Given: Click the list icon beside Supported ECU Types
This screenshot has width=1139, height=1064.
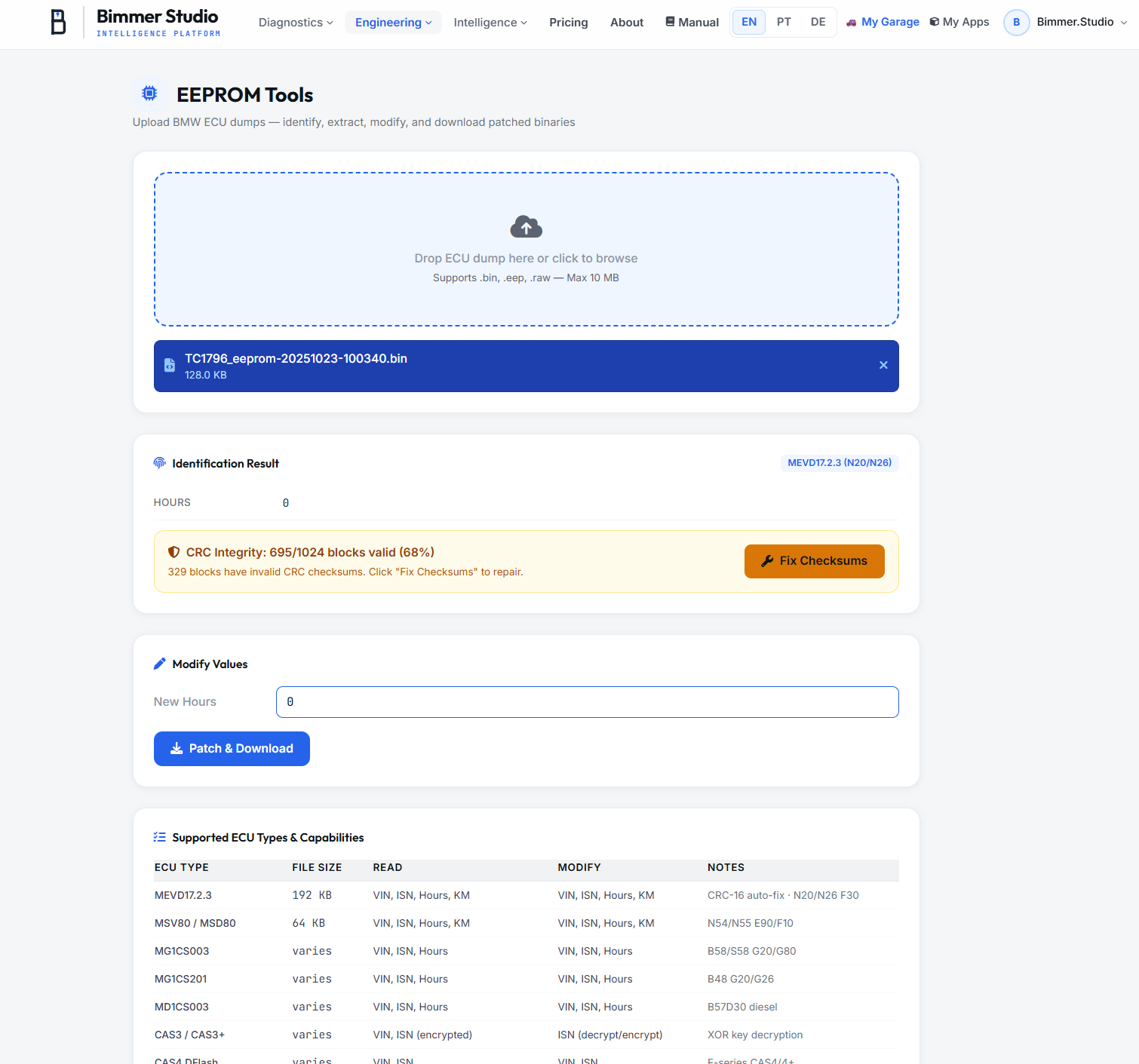Looking at the screenshot, I should [x=160, y=837].
